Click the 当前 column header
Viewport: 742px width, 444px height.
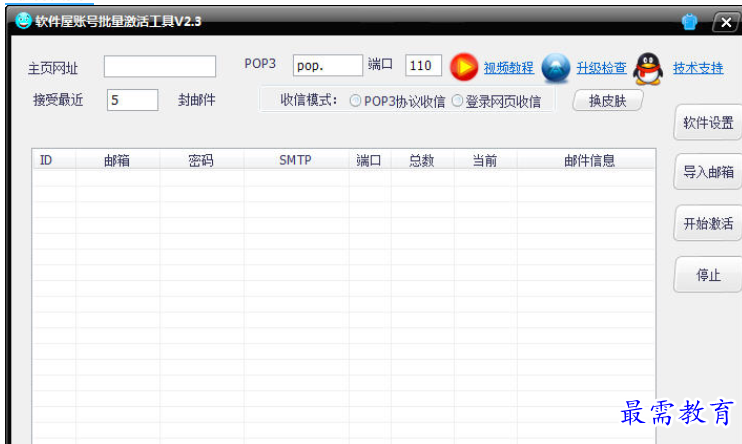[486, 160]
